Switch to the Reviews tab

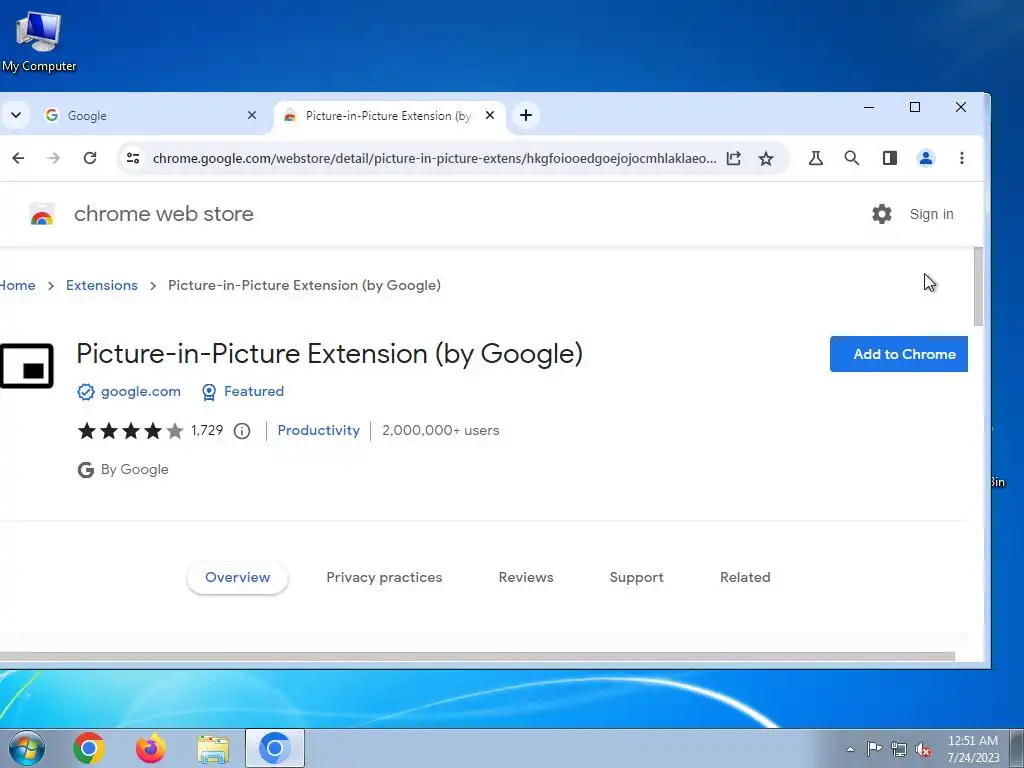[x=526, y=577]
